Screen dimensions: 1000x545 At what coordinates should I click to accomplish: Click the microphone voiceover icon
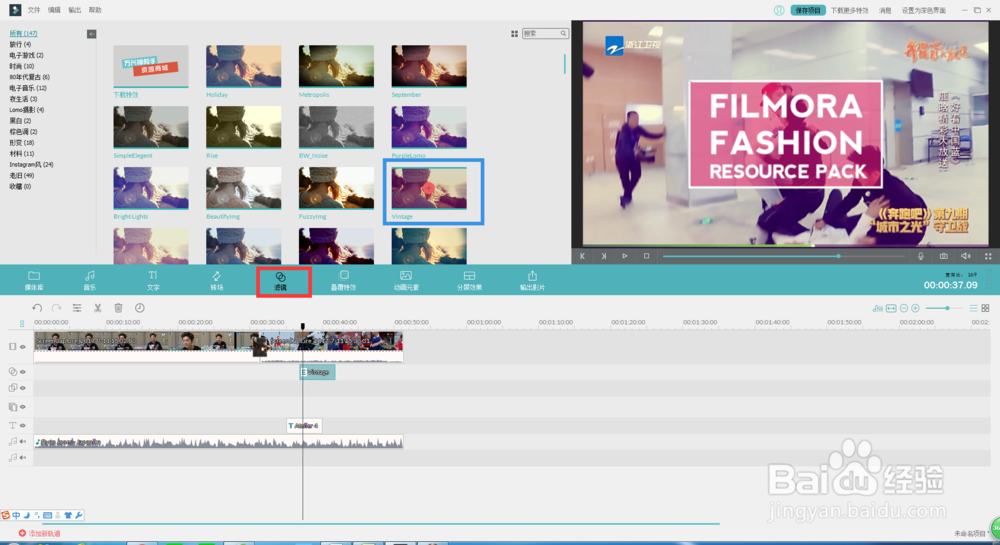pos(921,256)
